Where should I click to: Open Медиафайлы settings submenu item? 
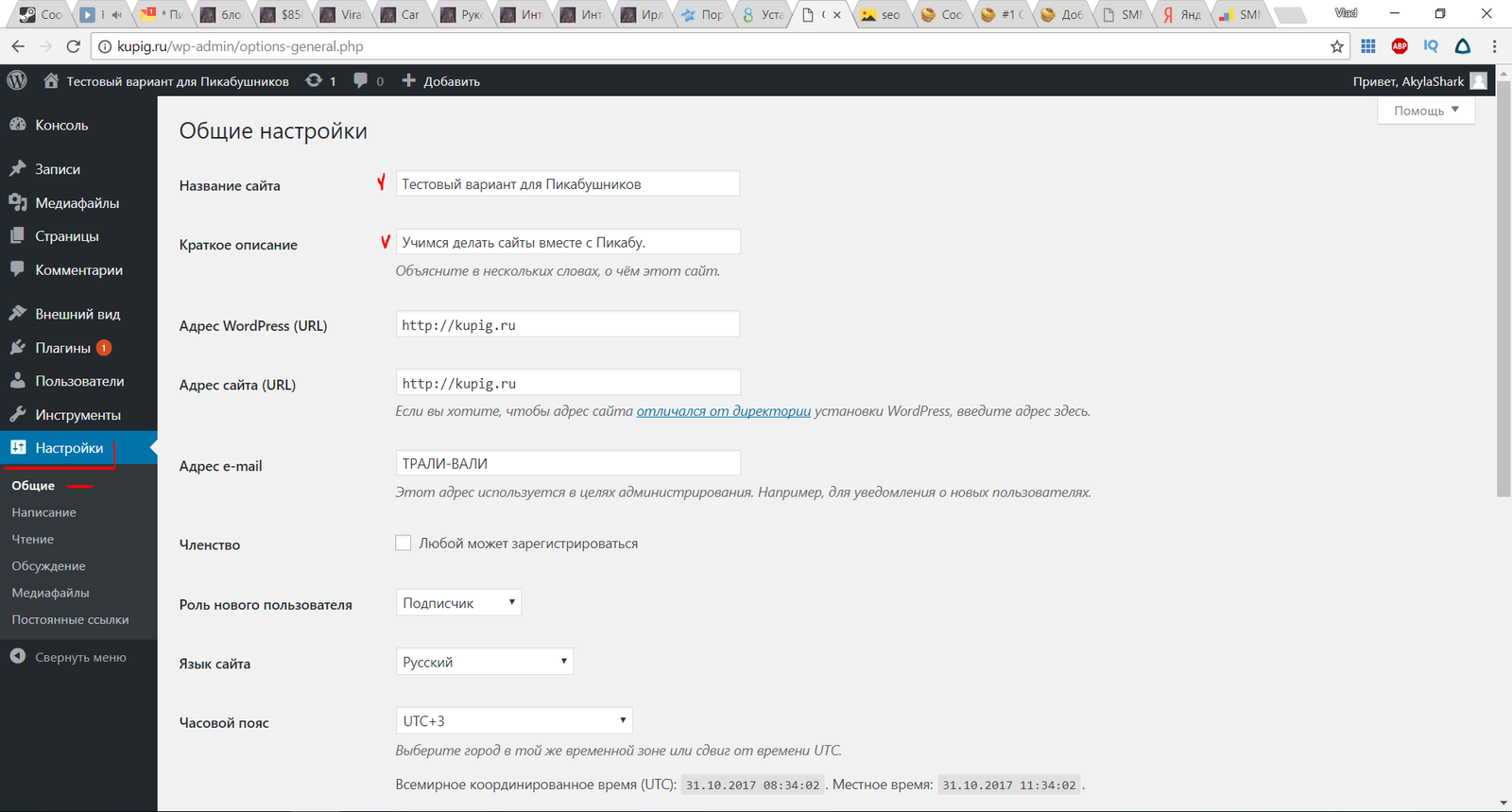pos(50,593)
